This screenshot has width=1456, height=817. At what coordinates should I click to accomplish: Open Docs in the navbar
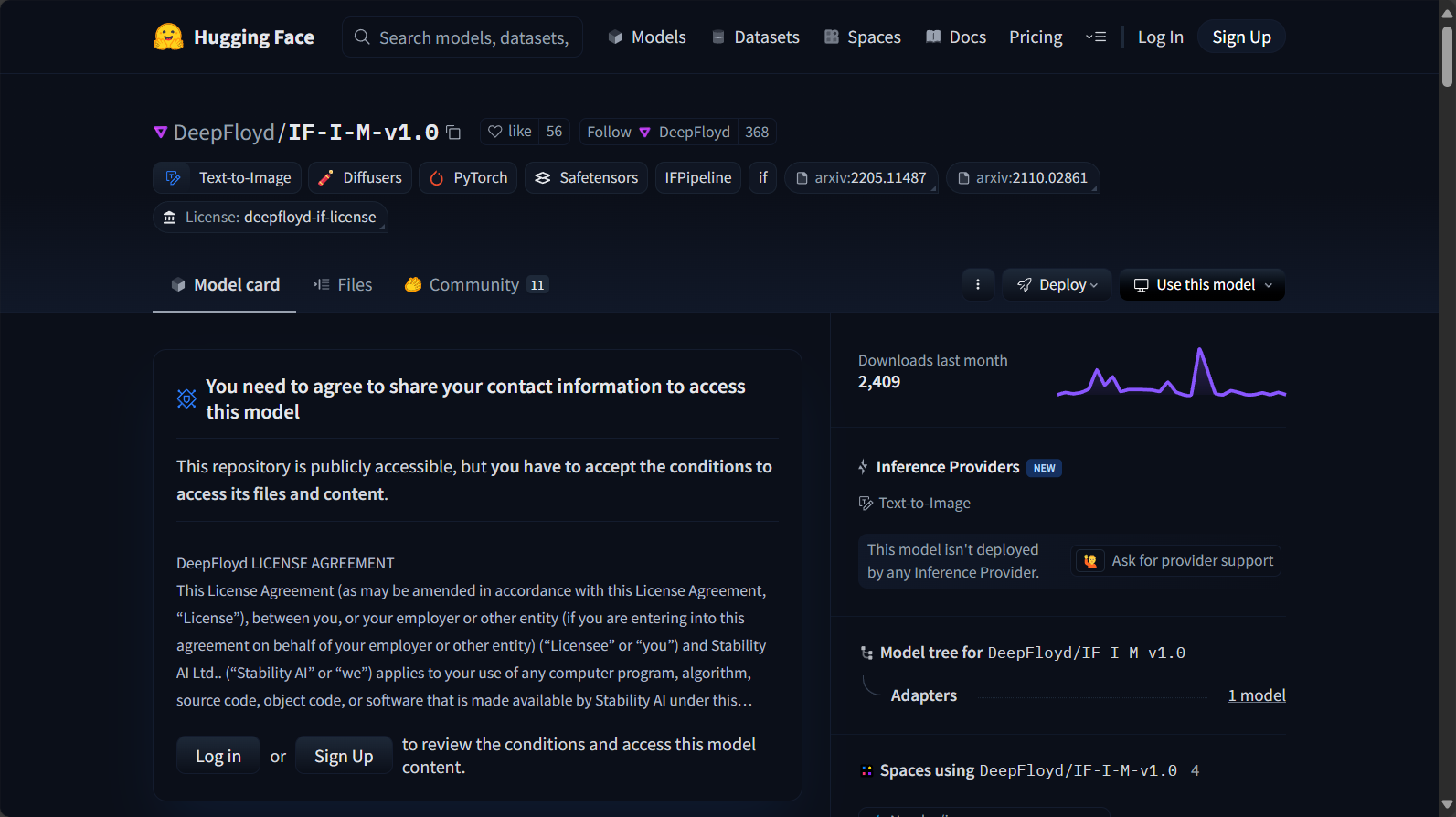(956, 37)
